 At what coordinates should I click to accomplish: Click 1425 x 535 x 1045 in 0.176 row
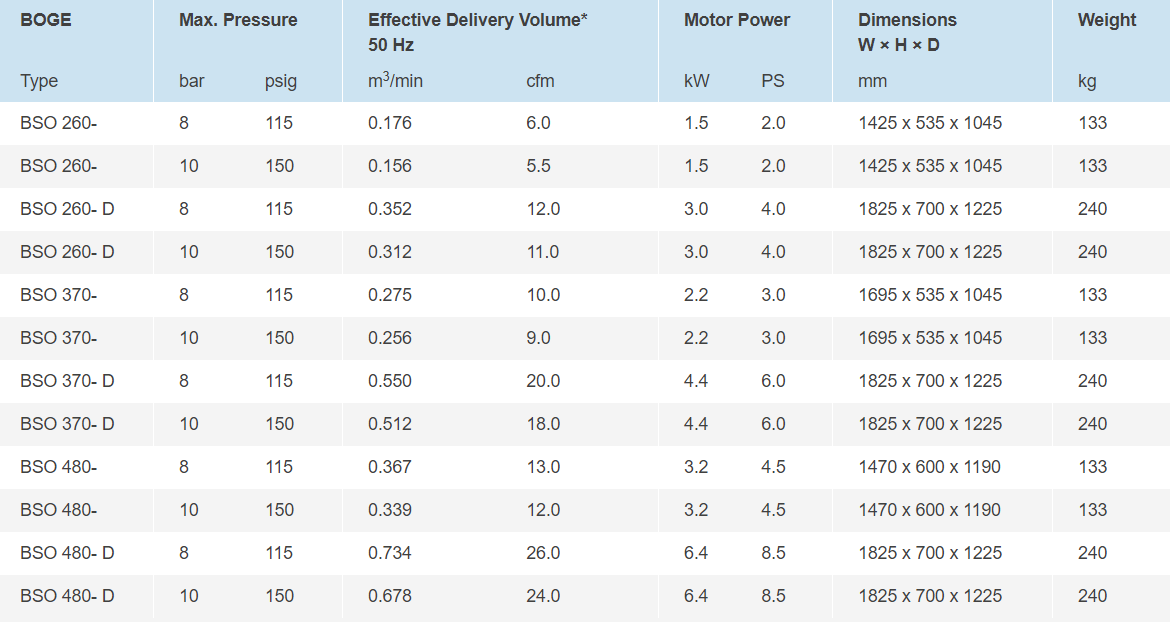pos(930,123)
